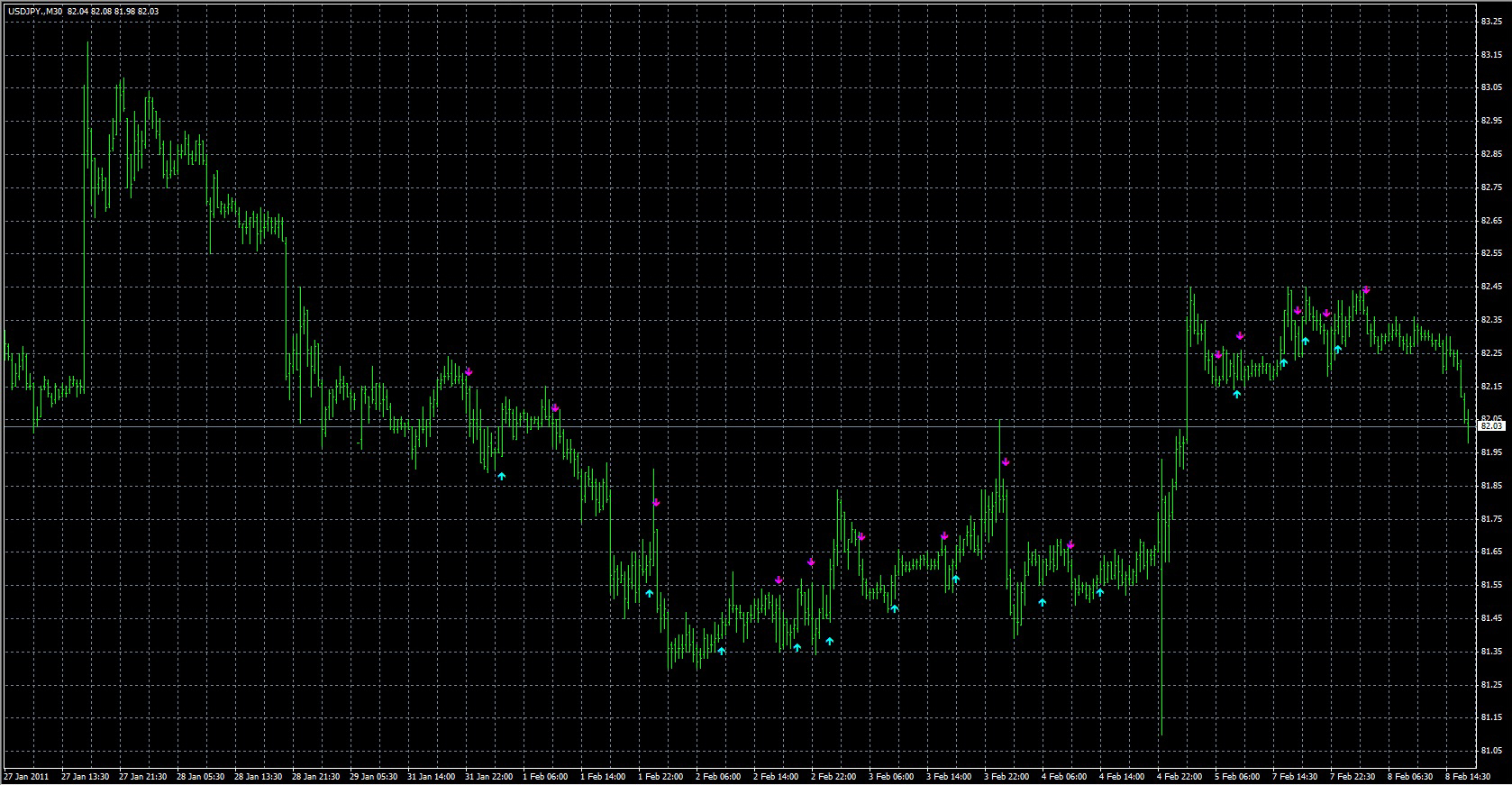Click magenta arrow beside the 3 Feb 22:00 spike
1512x785 pixels.
click(1006, 462)
